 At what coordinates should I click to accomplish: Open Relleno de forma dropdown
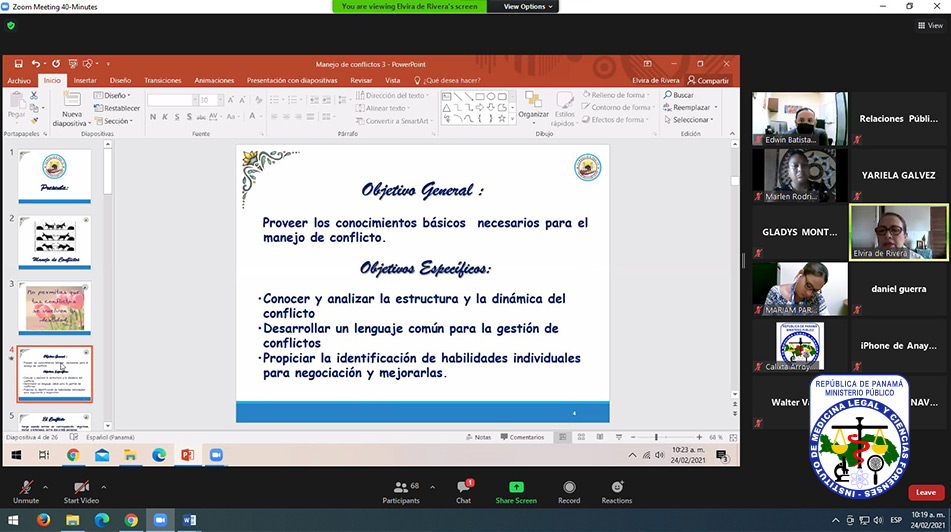click(616, 95)
